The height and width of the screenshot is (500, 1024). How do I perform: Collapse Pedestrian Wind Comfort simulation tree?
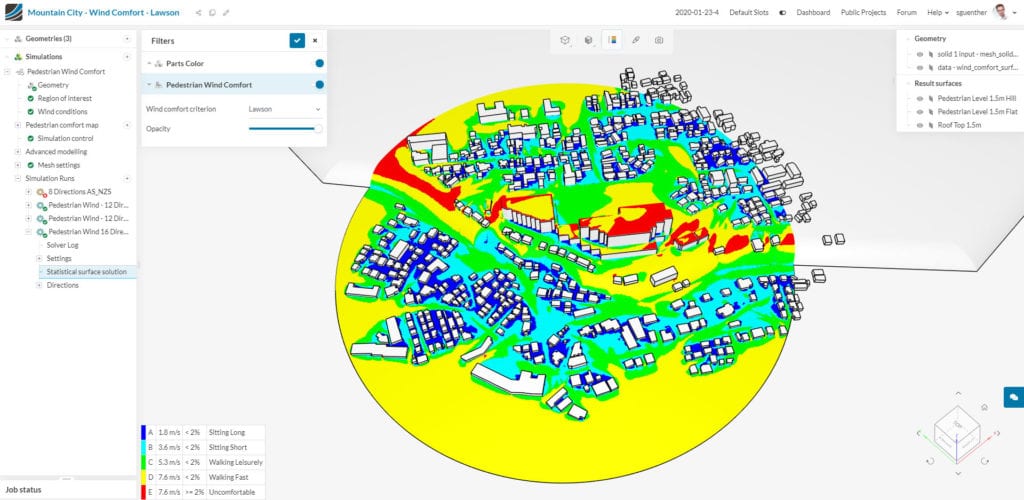7,72
